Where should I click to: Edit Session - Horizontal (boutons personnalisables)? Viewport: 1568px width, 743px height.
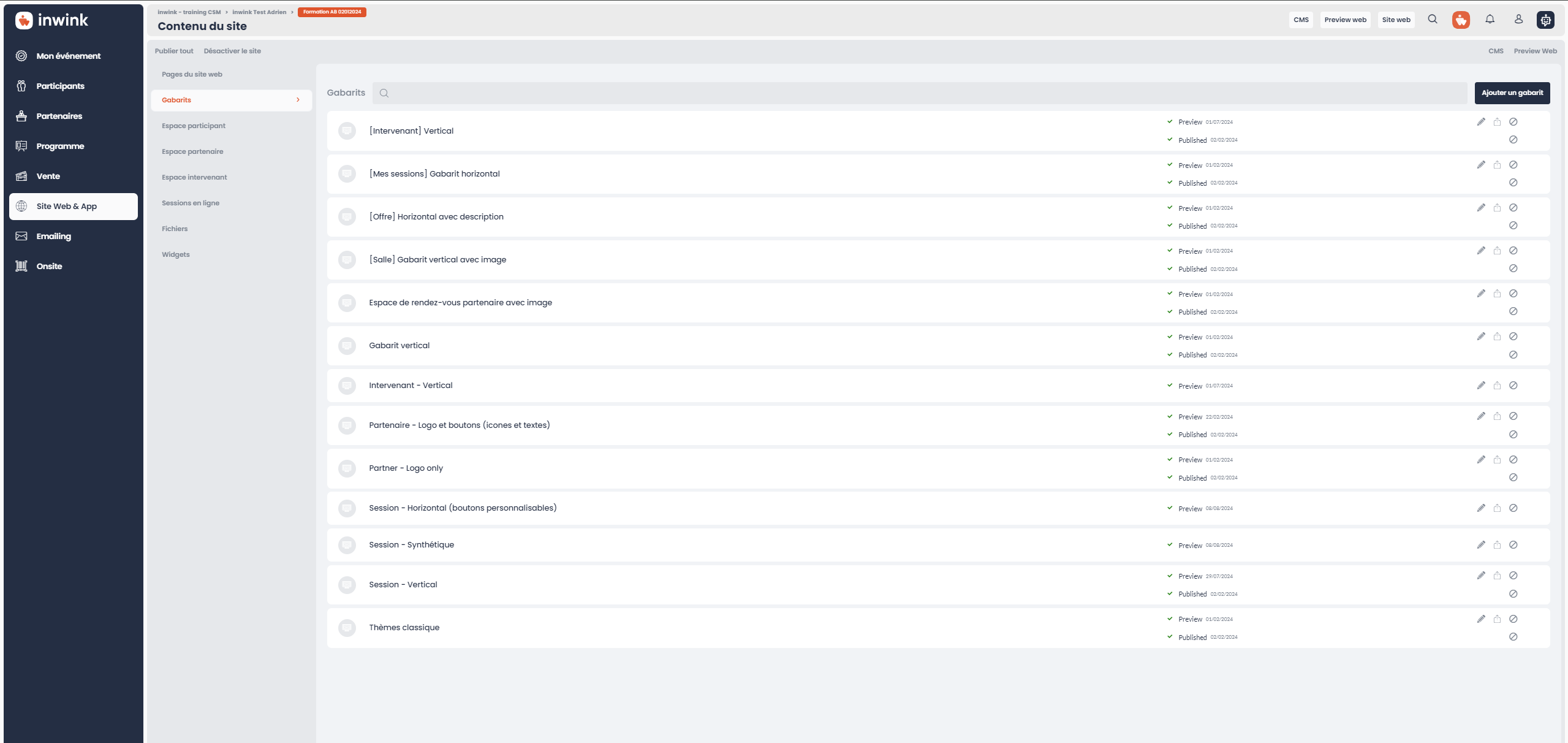1481,508
